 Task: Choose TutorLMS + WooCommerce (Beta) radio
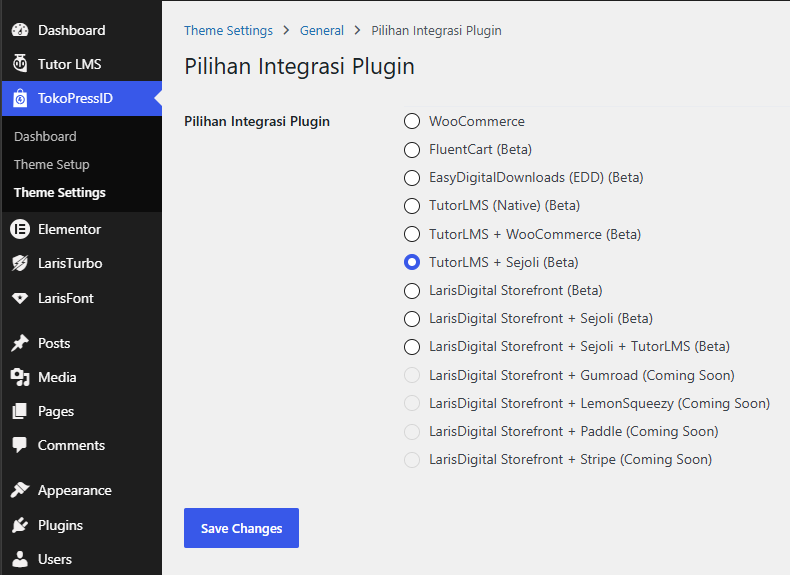(412, 234)
